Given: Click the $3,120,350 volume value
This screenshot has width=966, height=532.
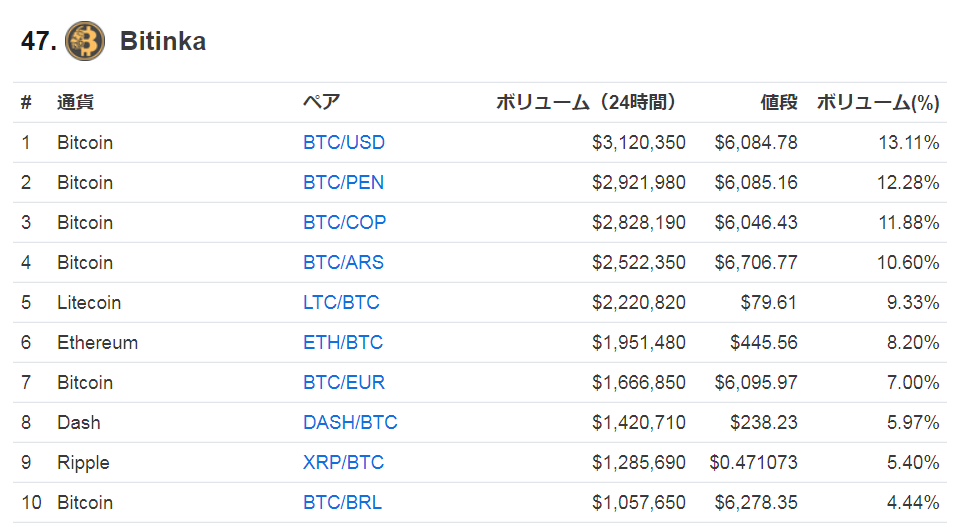Looking at the screenshot, I should pos(639,142).
